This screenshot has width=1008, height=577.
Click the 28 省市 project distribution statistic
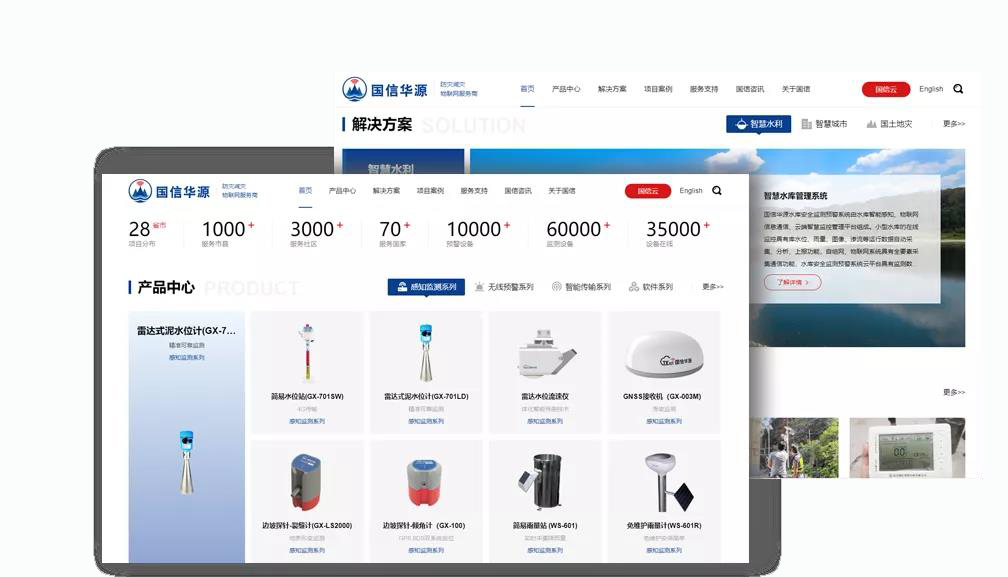(147, 233)
